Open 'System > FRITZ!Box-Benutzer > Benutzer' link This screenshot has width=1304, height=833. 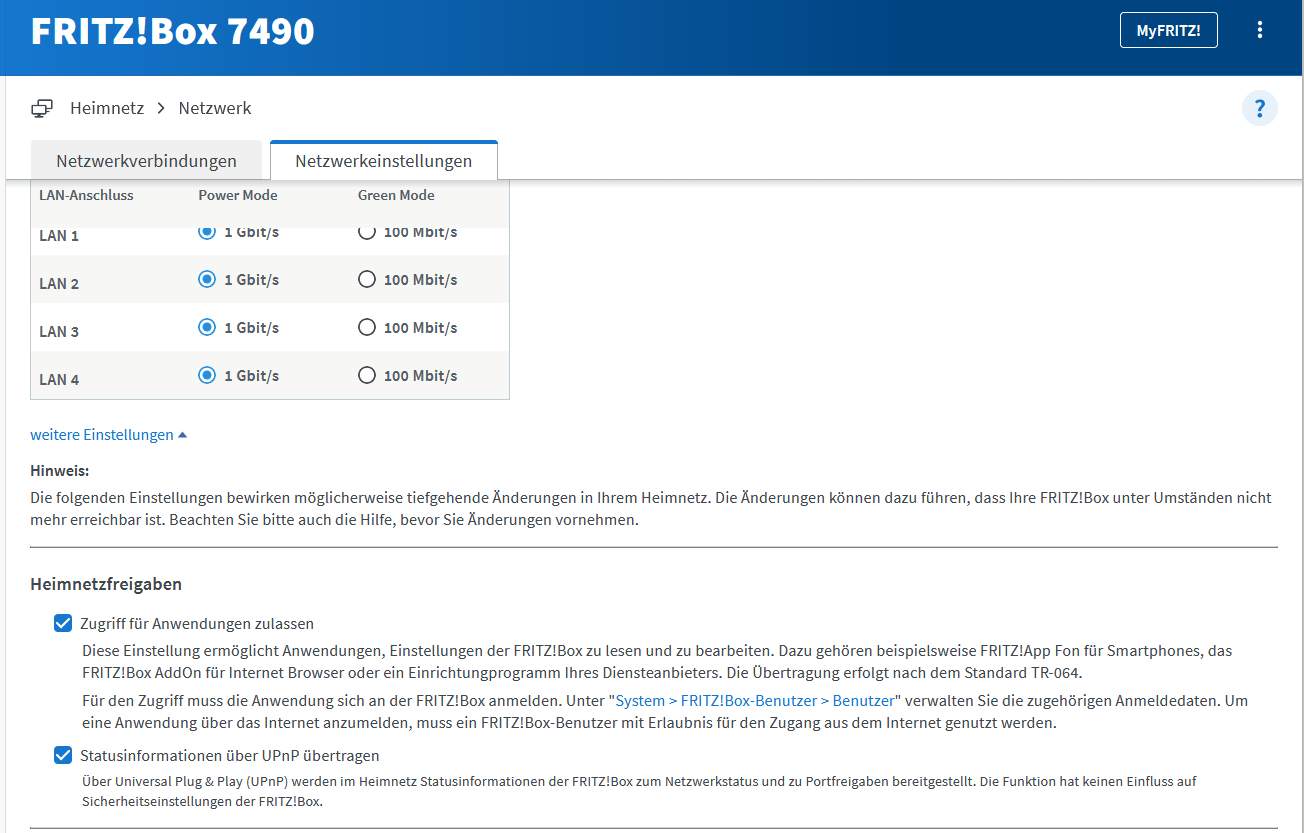[755, 701]
